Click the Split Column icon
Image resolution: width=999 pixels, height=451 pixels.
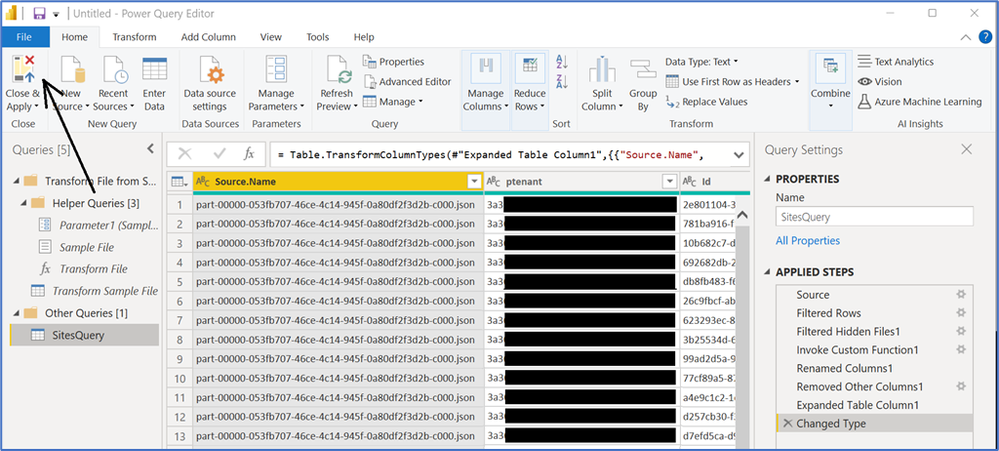(x=601, y=69)
